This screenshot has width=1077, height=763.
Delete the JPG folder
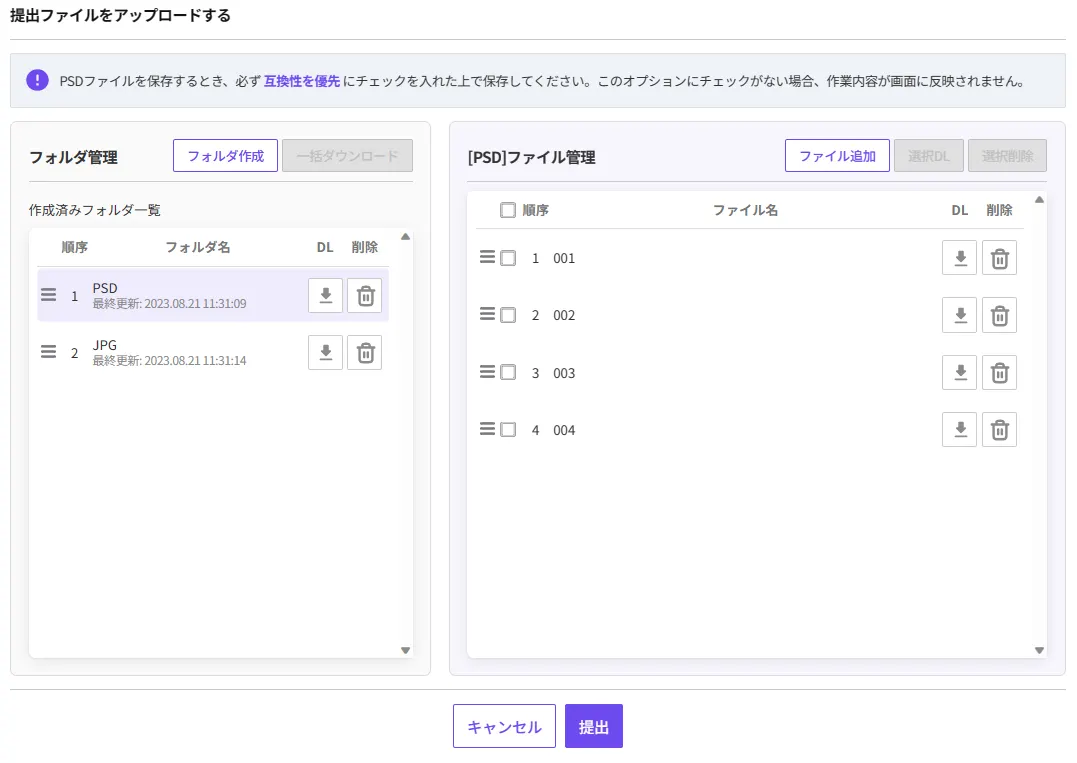tap(365, 353)
